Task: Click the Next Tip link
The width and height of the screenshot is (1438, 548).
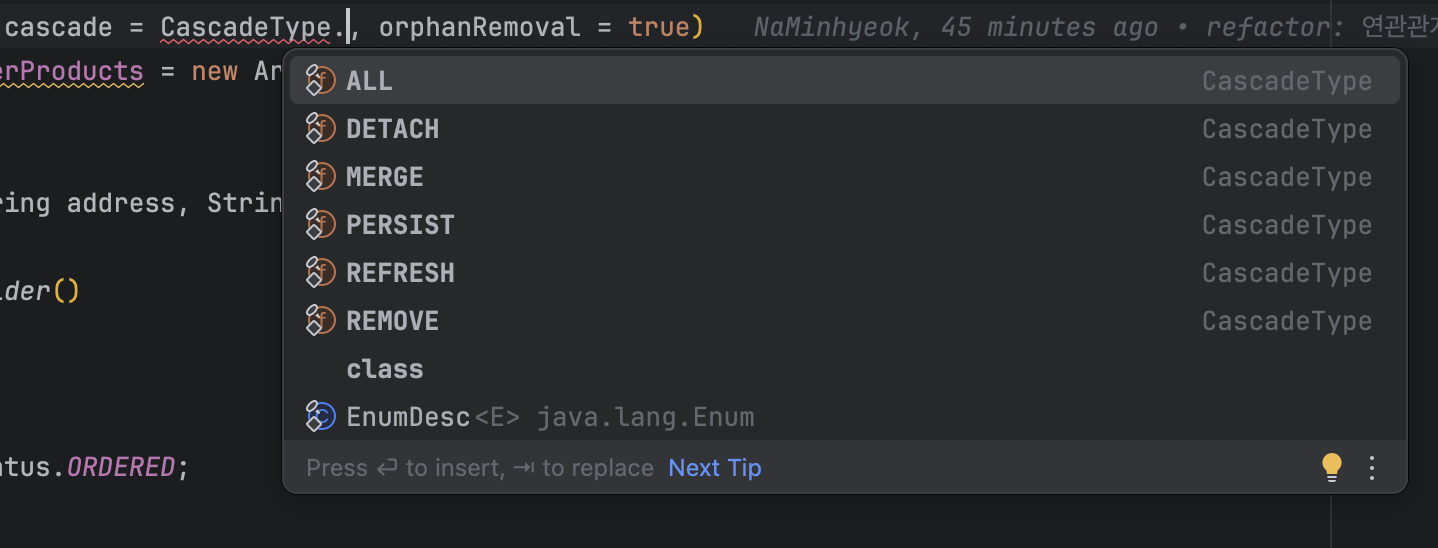Action: 715,468
